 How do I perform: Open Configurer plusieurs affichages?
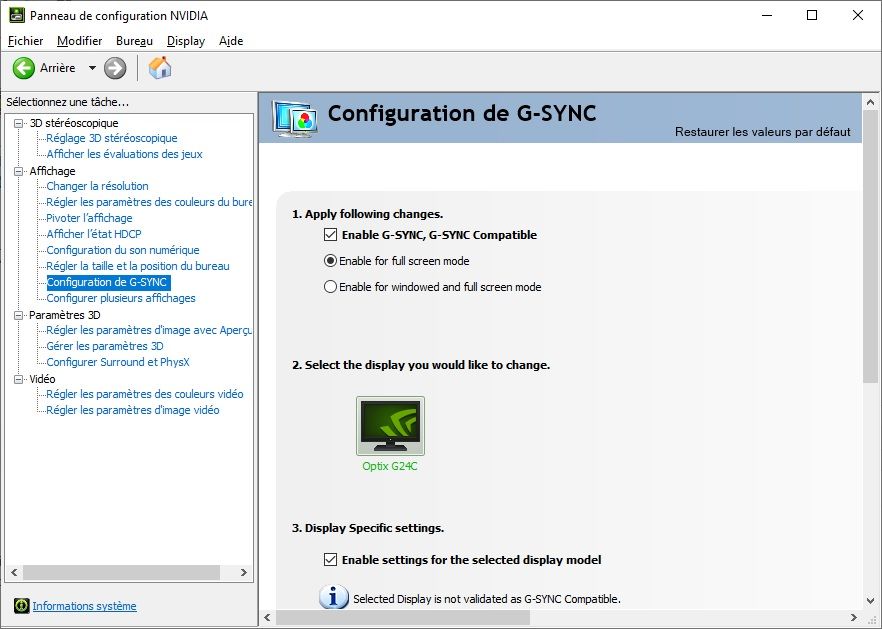click(121, 298)
